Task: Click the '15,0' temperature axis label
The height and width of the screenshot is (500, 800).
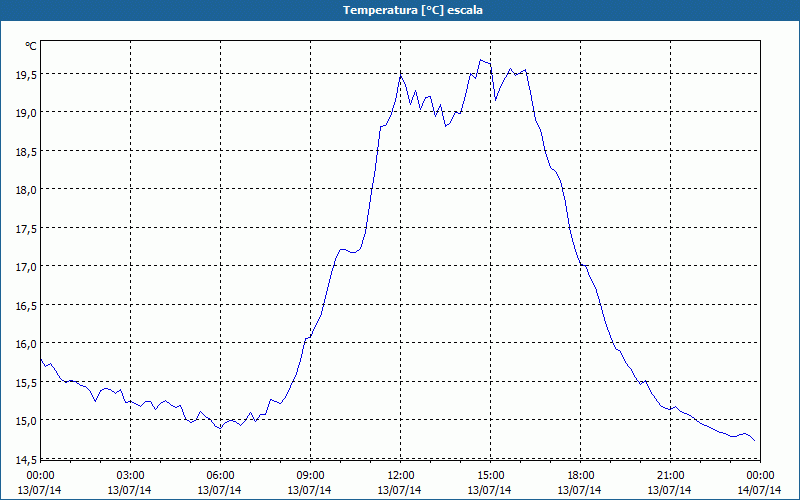Action: pos(26,421)
